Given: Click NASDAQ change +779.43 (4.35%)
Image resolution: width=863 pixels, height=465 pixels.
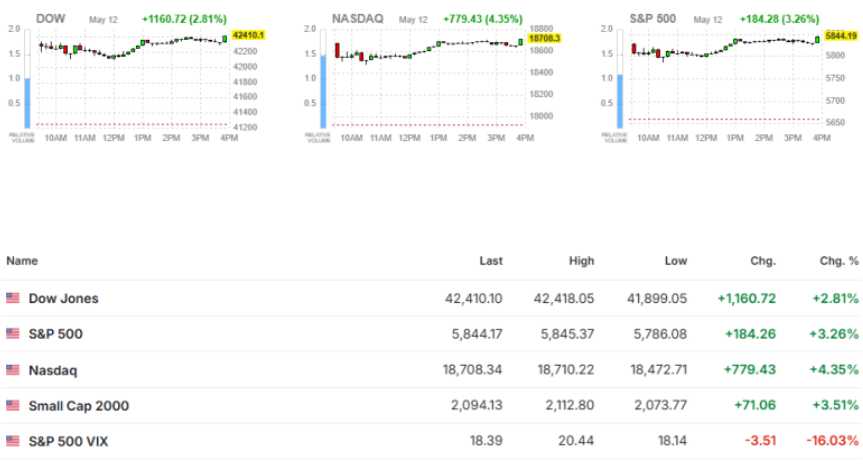Looking at the screenshot, I should point(483,19).
